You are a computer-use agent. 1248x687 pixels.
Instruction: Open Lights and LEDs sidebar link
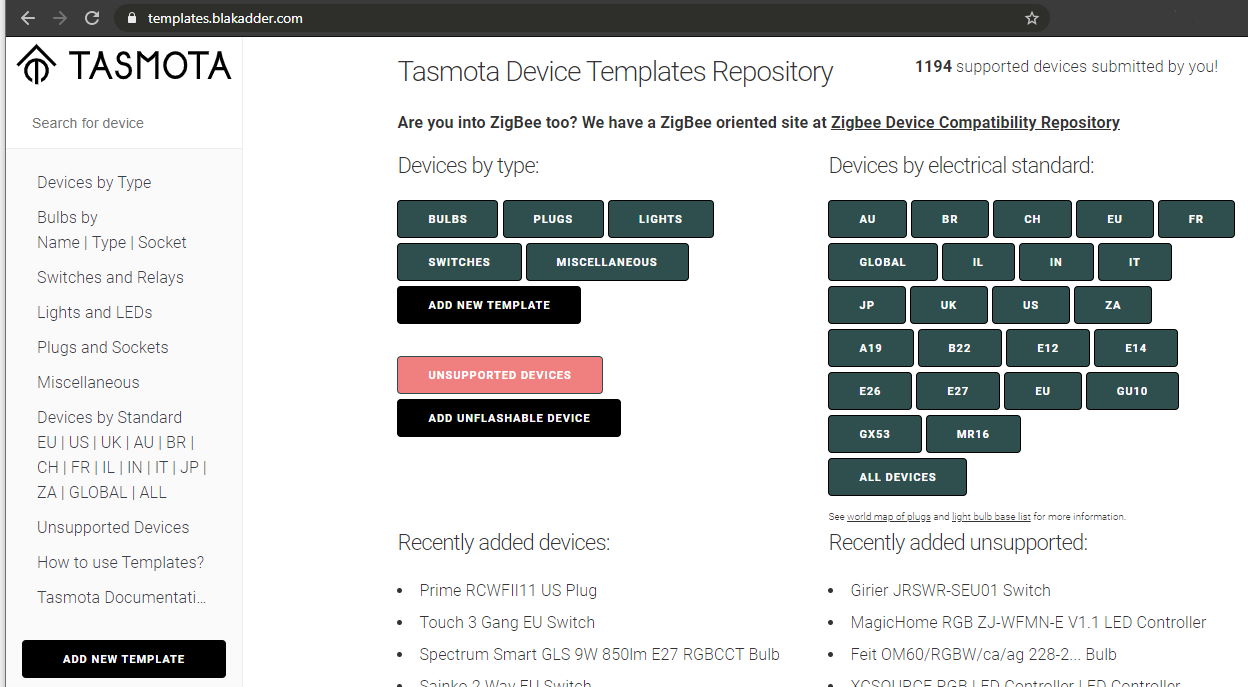click(x=94, y=312)
